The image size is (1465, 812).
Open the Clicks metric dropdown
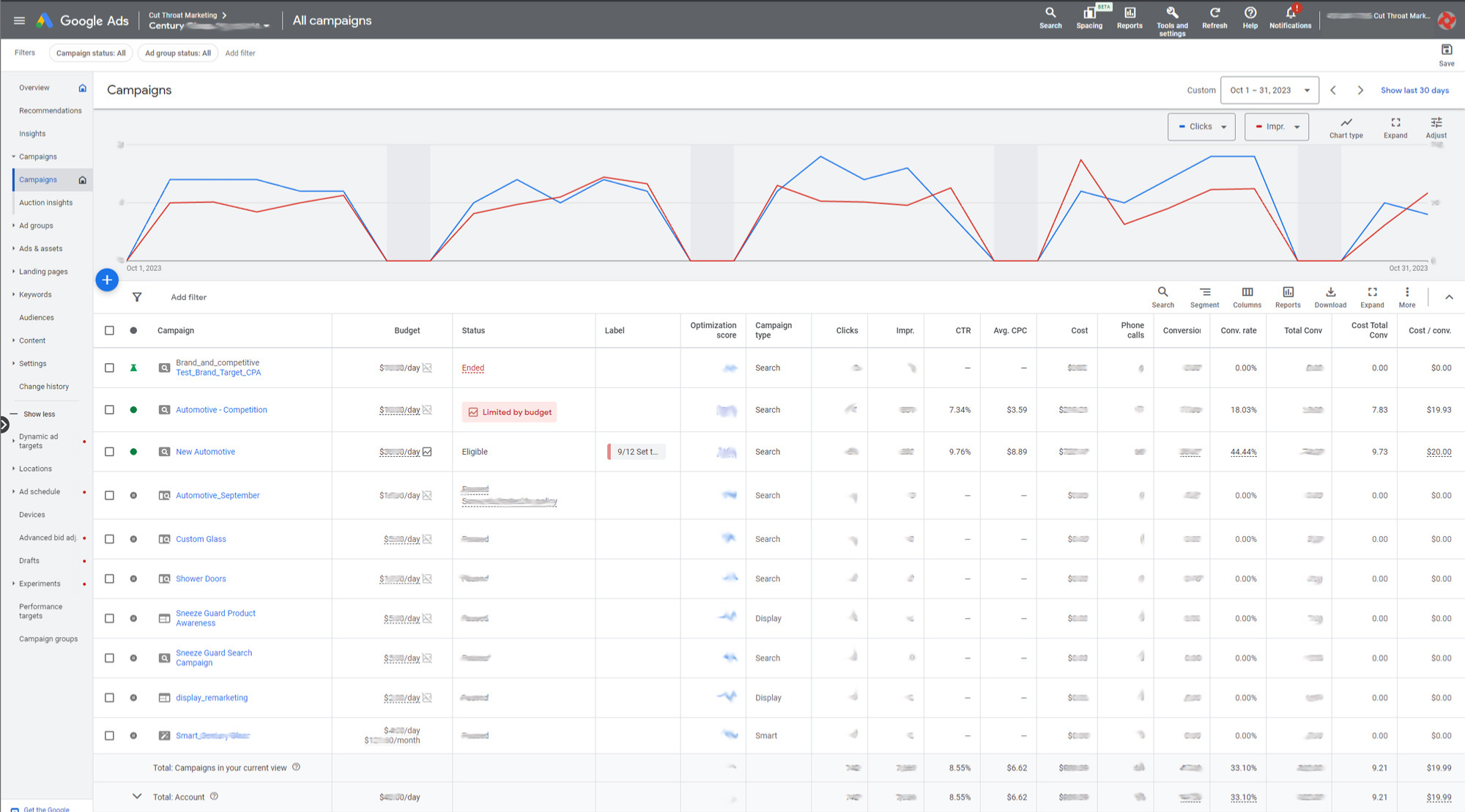1201,127
